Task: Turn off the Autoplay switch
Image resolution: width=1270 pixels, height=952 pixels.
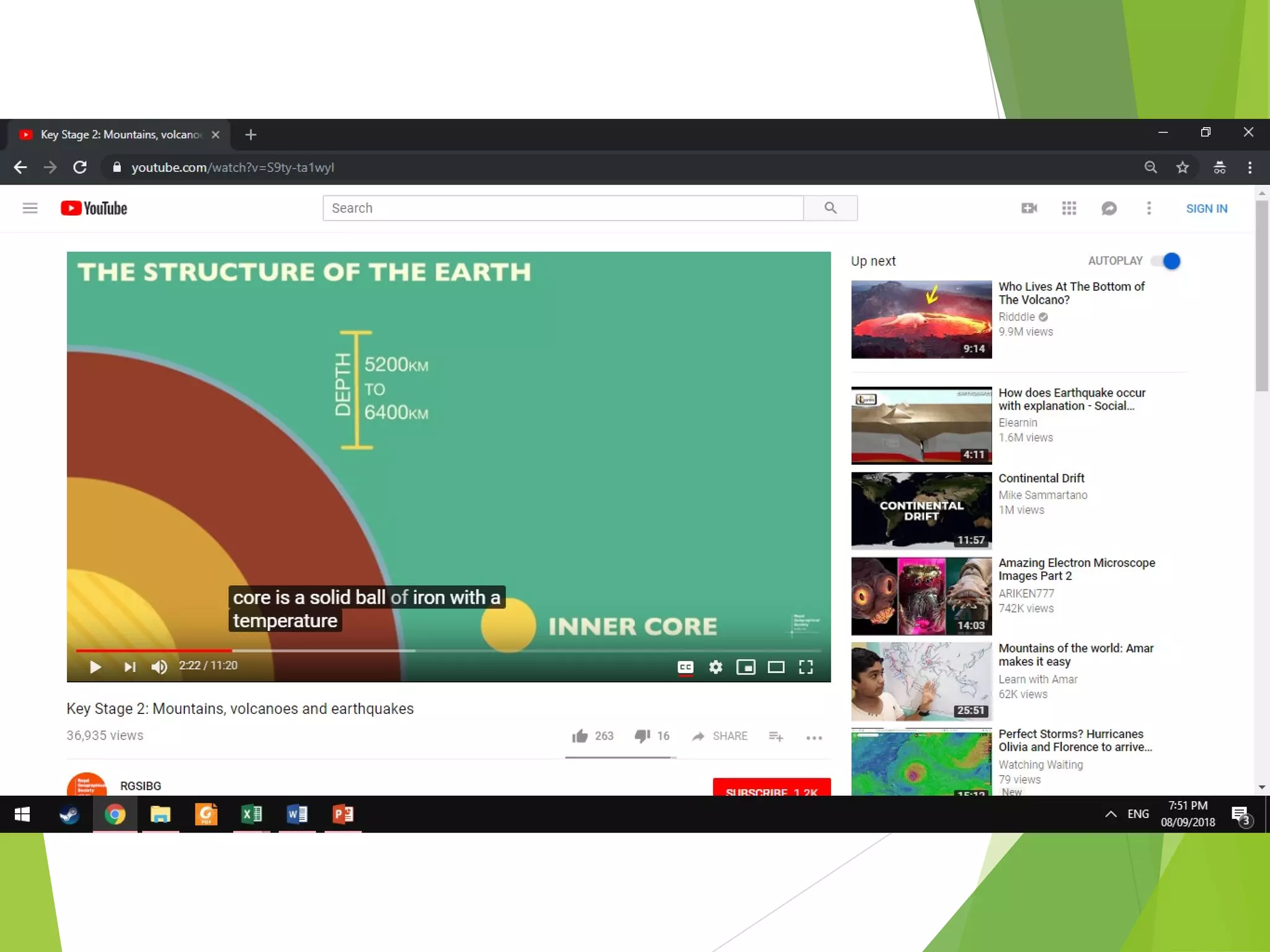Action: pyautogui.click(x=1166, y=261)
